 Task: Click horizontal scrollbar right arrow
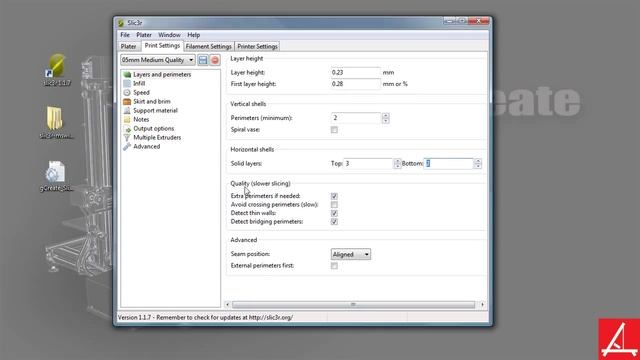(482, 304)
